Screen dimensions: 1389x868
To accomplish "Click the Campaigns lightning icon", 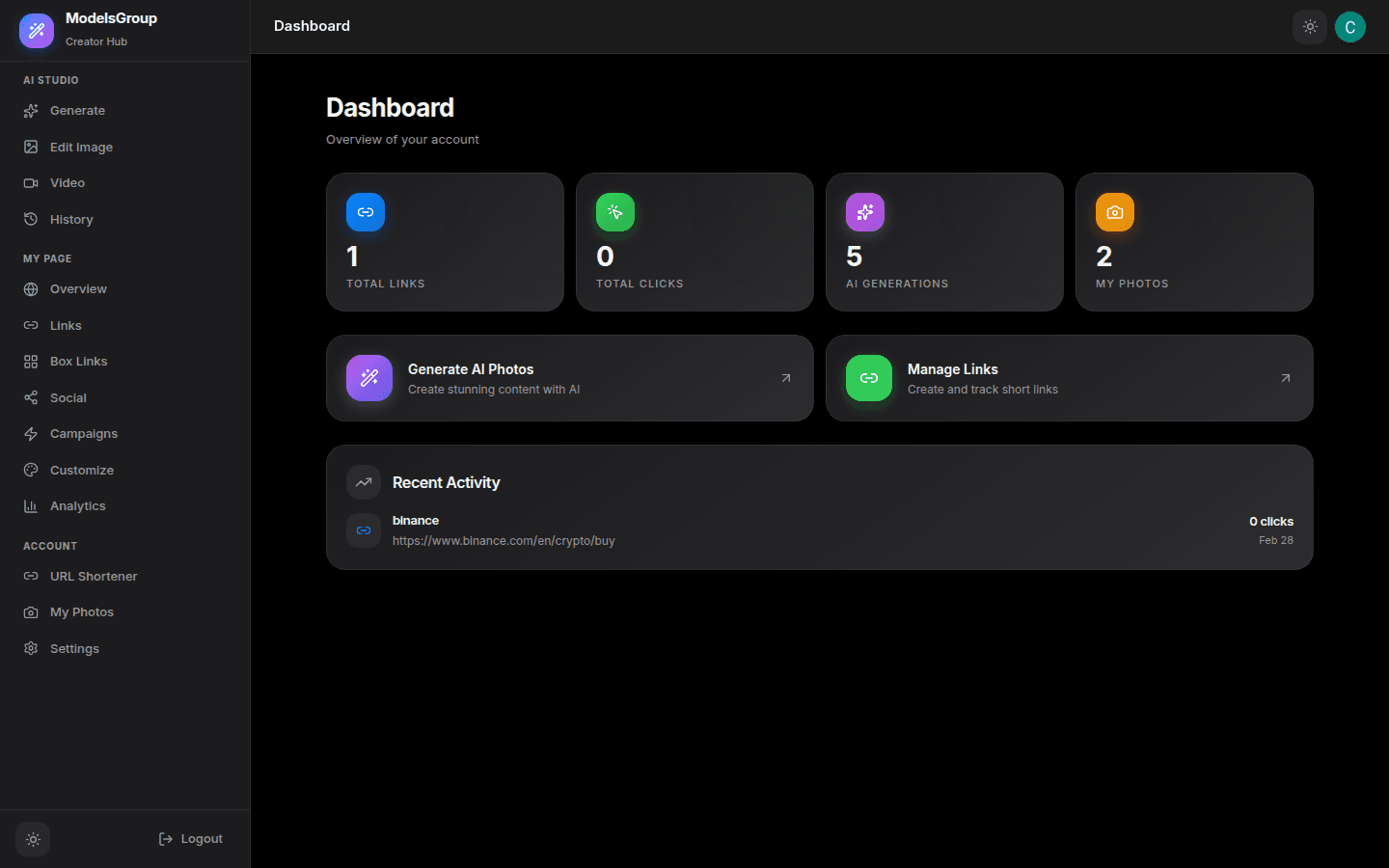I will tap(32, 433).
